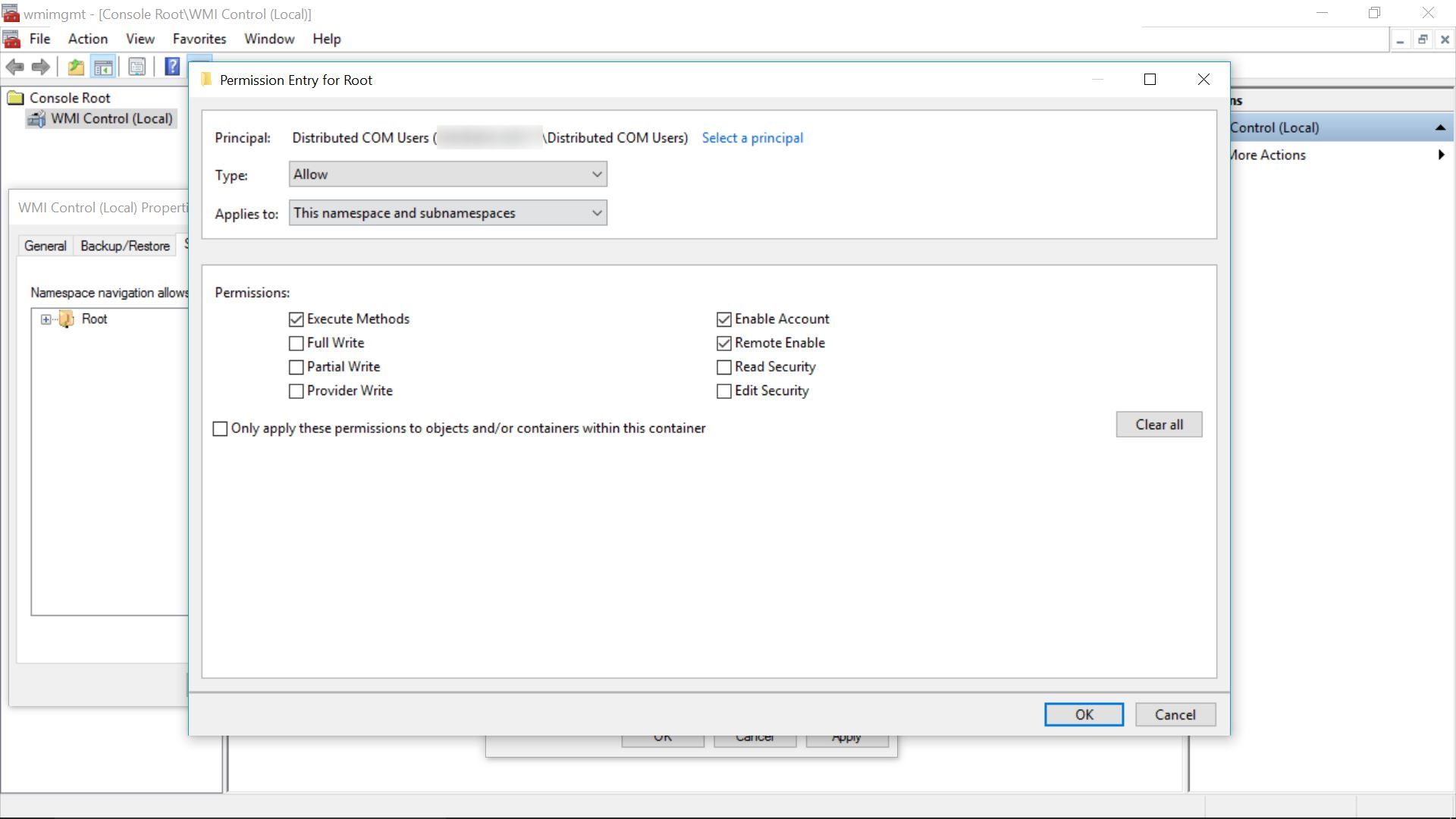The image size is (1456, 819).
Task: Click the Console Root folder icon
Action: 15,98
